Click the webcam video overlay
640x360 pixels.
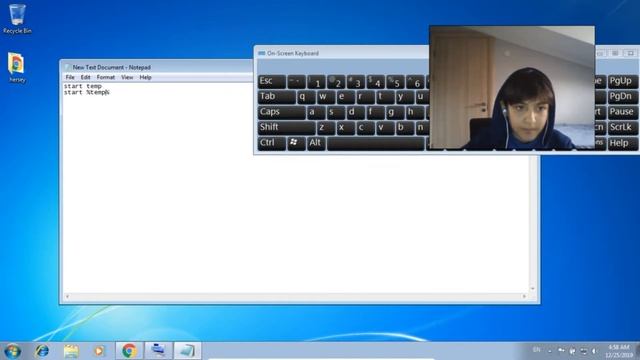[512, 87]
